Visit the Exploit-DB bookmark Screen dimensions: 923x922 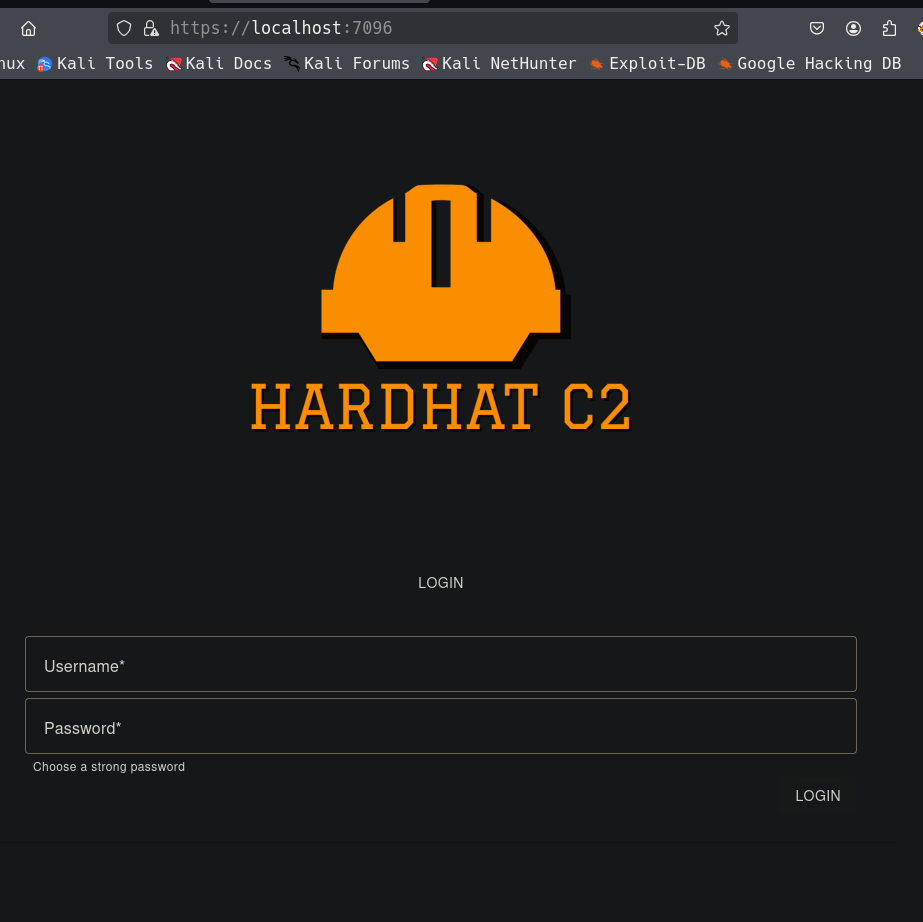(647, 63)
